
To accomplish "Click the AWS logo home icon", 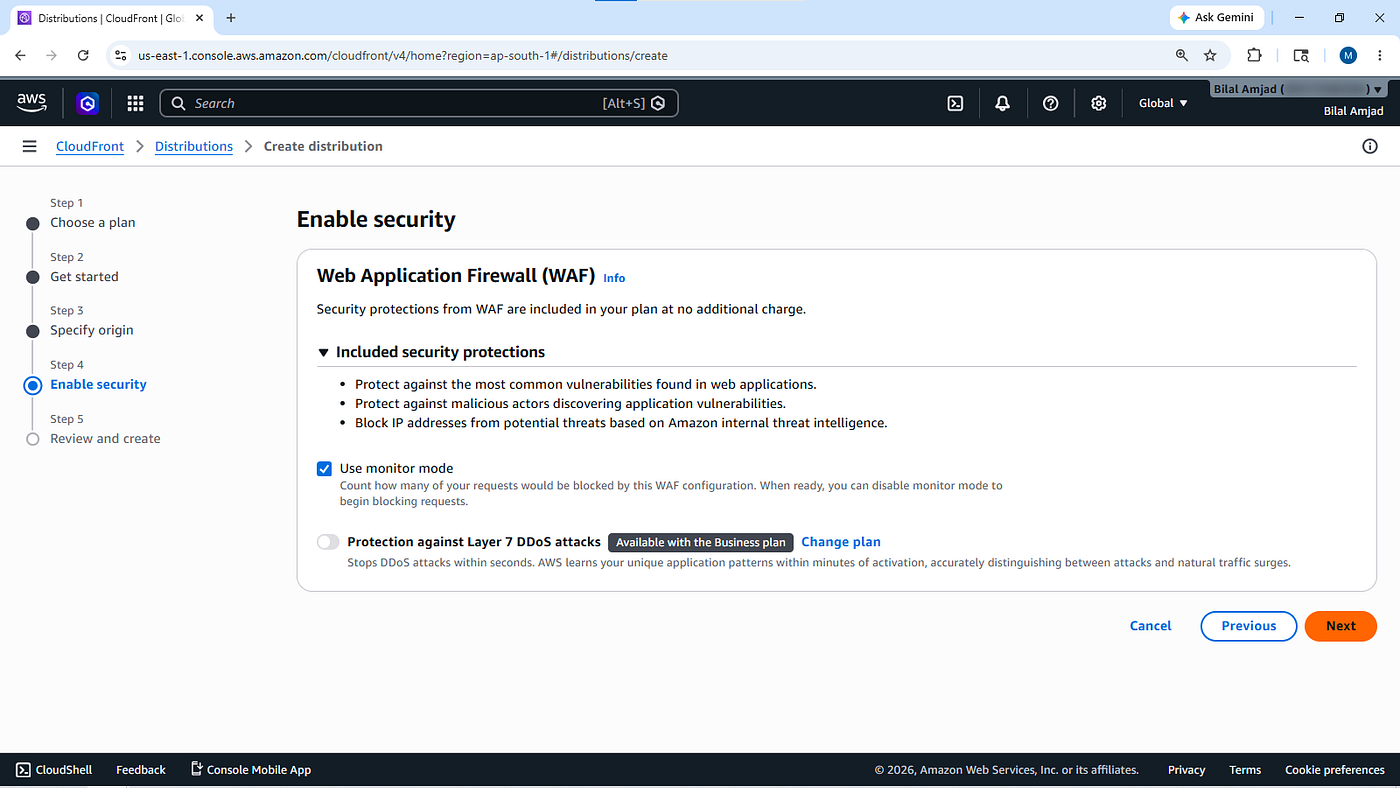I will 32,103.
